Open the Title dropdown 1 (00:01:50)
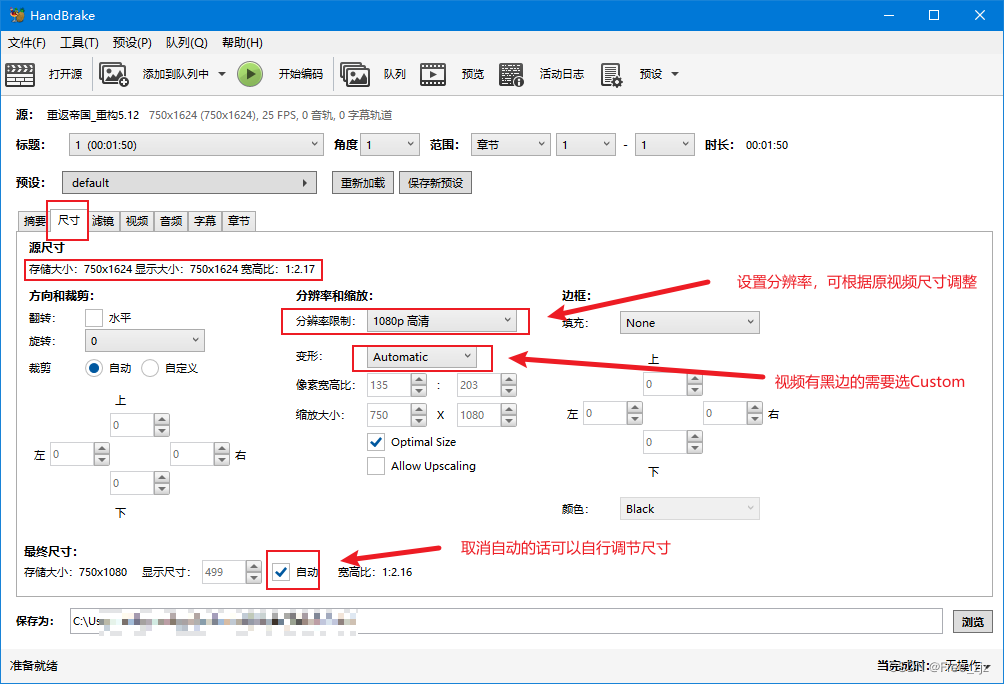This screenshot has width=1004, height=684. 195,145
